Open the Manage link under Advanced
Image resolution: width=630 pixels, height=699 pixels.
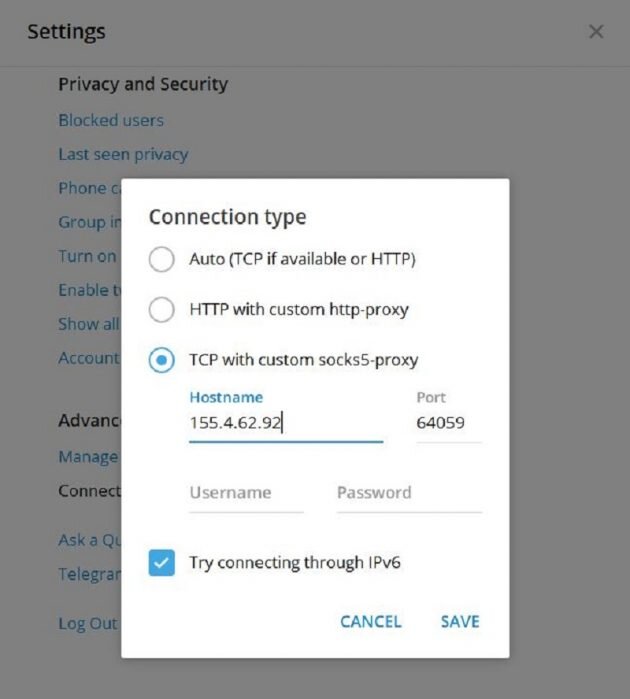pos(89,456)
